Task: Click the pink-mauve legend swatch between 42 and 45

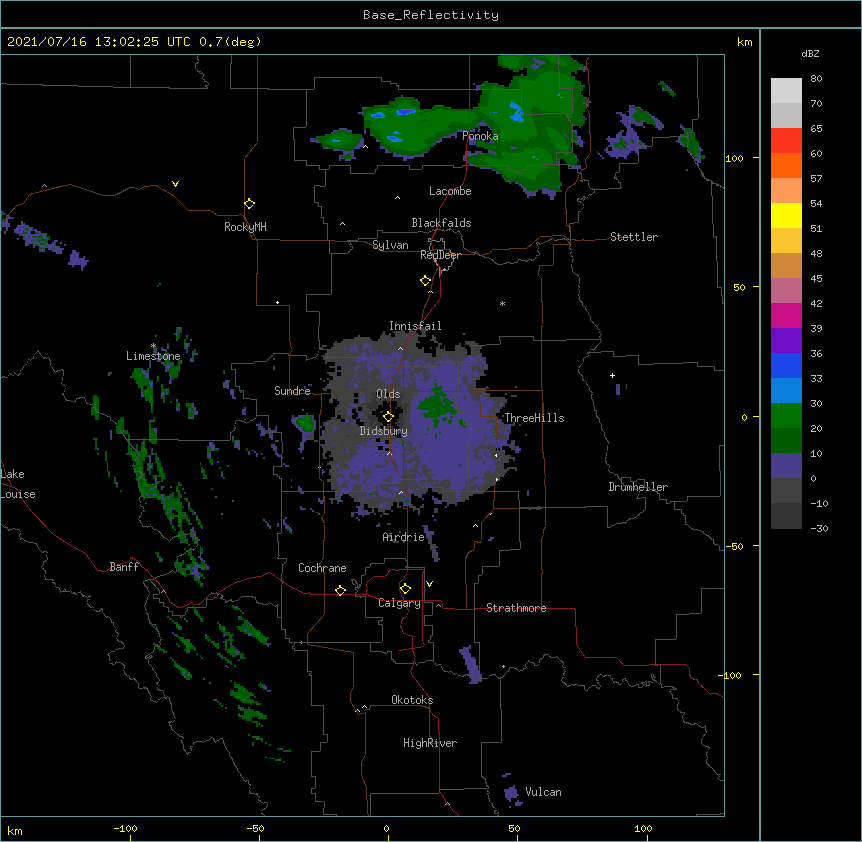Action: point(786,291)
